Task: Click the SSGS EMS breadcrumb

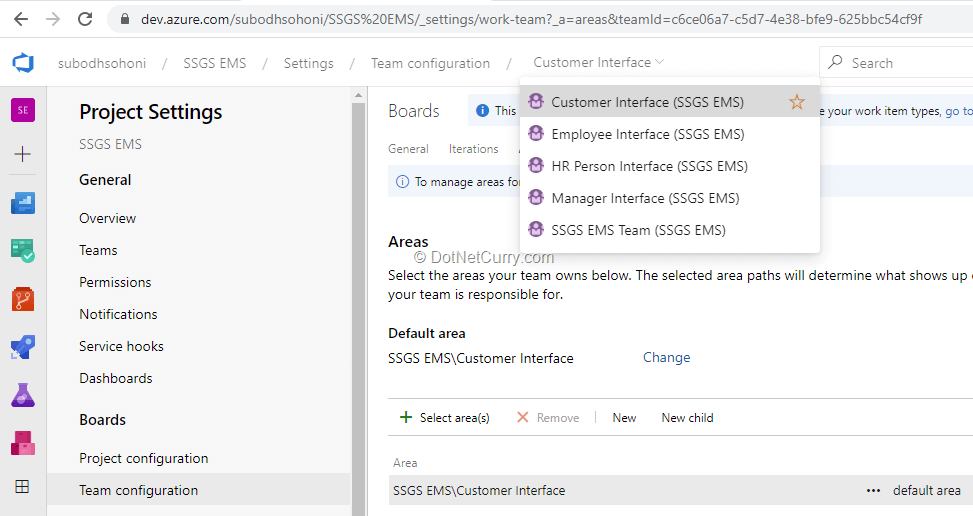Action: [215, 63]
